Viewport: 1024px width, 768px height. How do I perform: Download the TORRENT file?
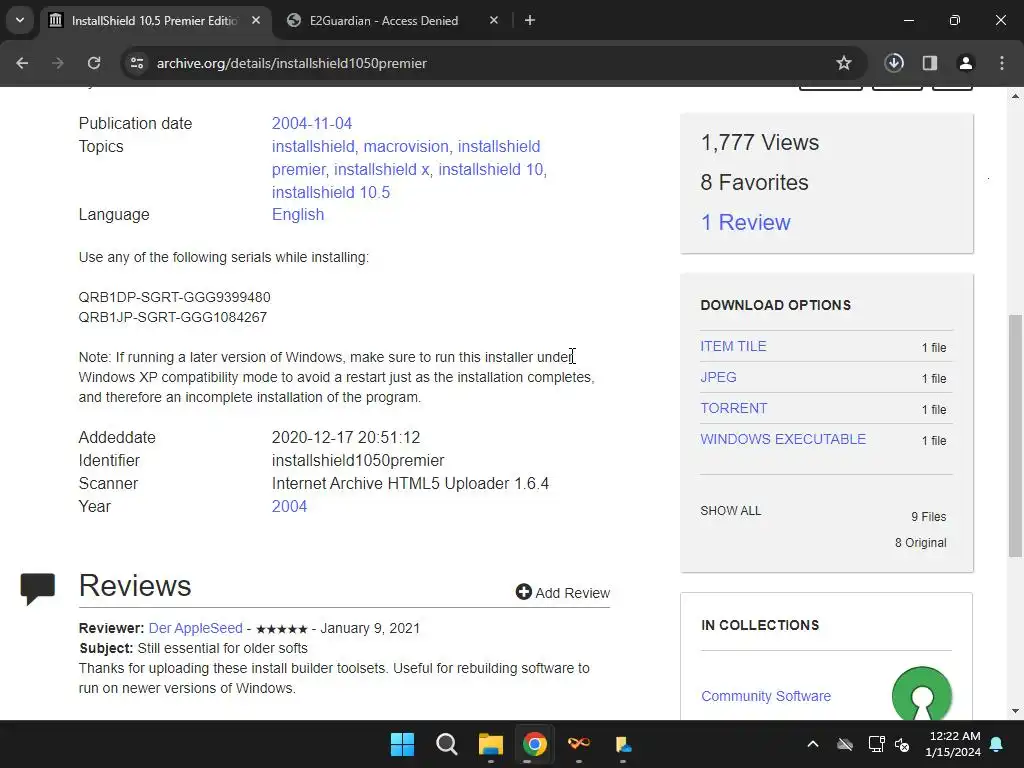coord(734,408)
